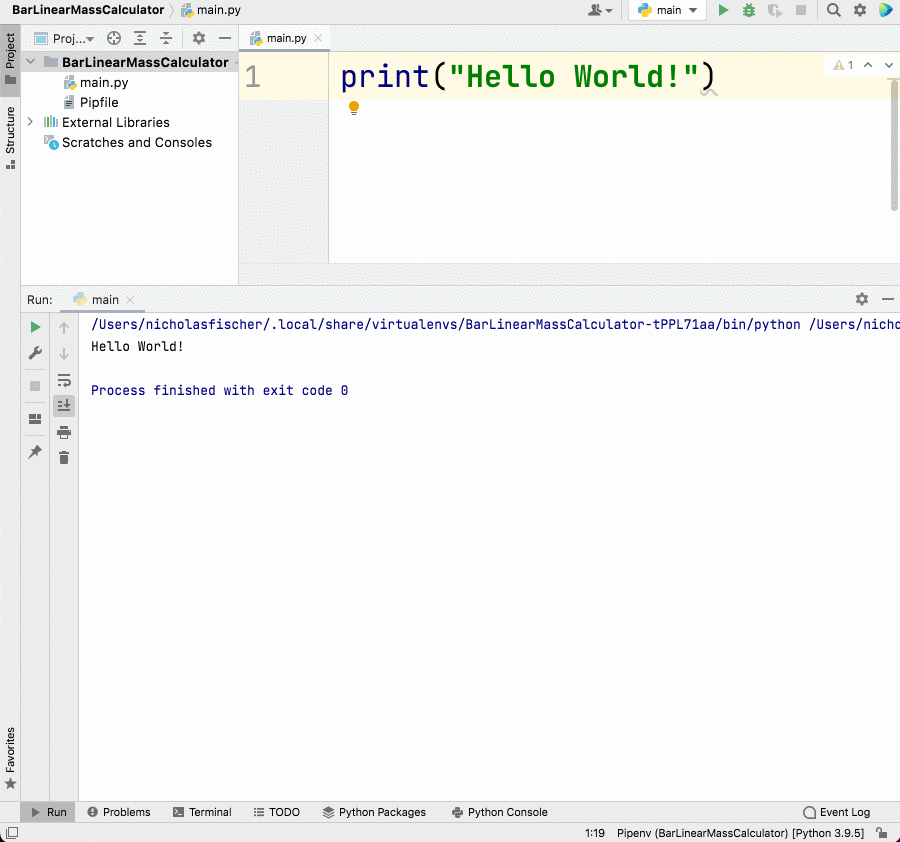
Task: Open Search Everywhere magnifier
Action: pyautogui.click(x=833, y=10)
